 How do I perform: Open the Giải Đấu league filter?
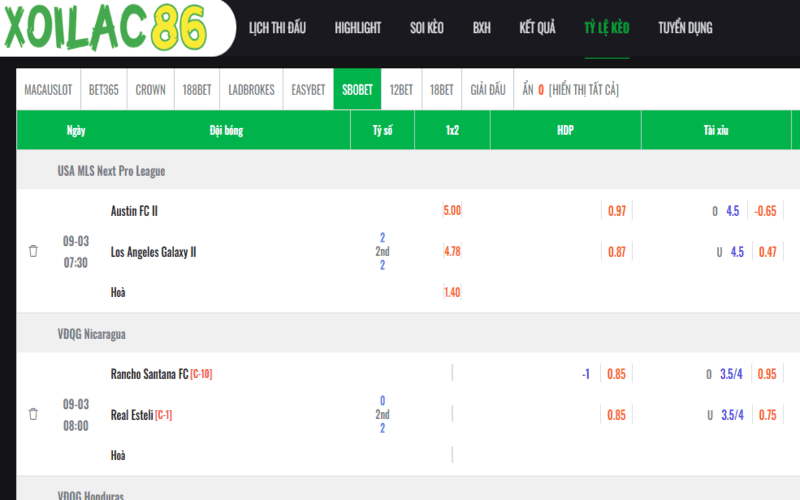tap(487, 90)
